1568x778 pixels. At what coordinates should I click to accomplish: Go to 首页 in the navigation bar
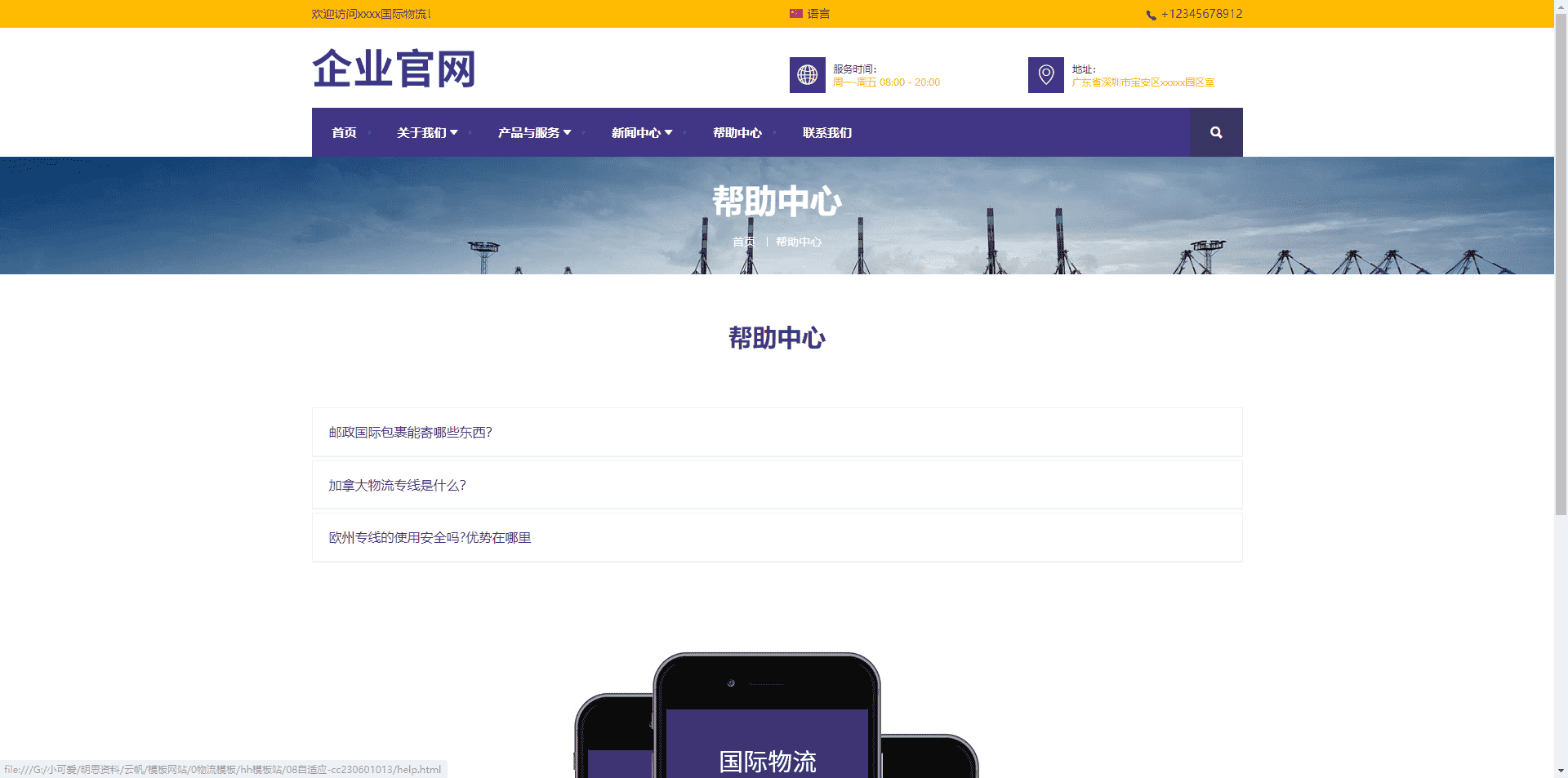pos(344,132)
